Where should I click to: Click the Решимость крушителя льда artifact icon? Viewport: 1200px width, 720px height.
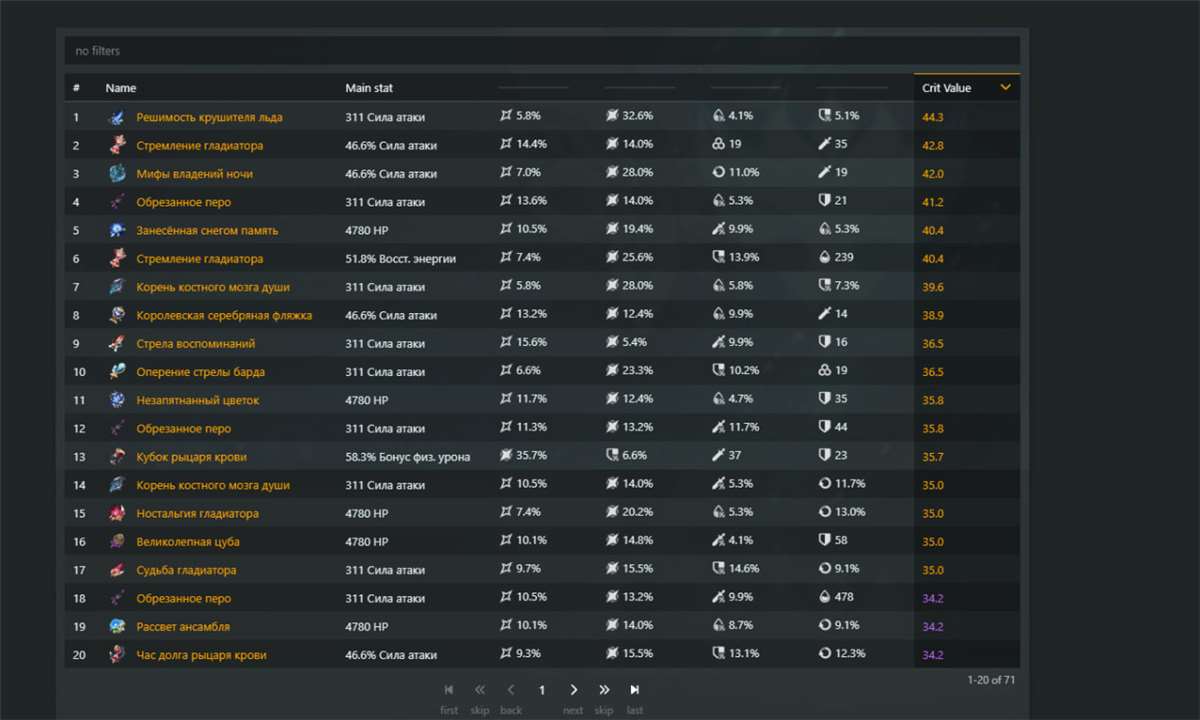(x=117, y=117)
